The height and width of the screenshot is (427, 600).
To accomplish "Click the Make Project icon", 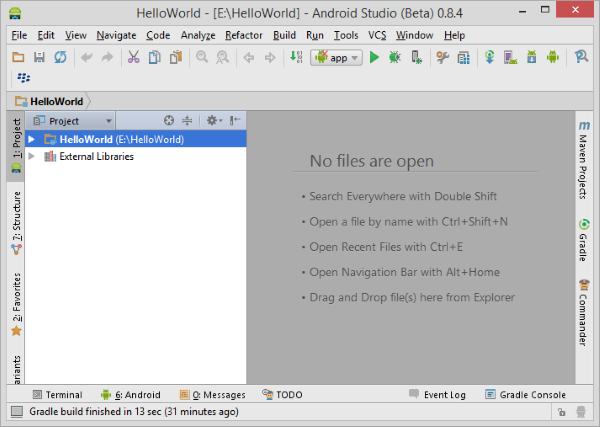I will [x=296, y=57].
